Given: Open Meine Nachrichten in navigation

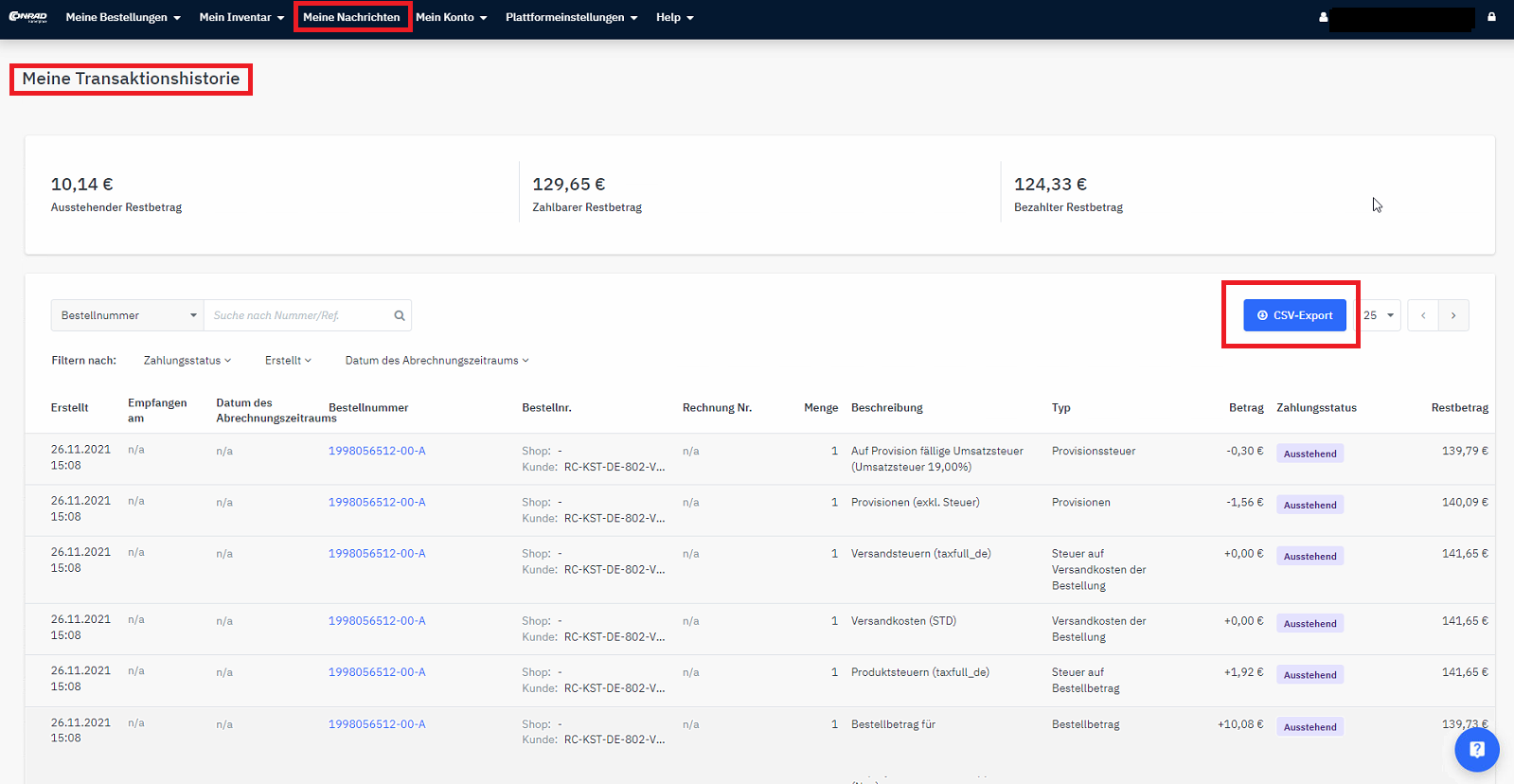Looking at the screenshot, I should click(x=351, y=17).
